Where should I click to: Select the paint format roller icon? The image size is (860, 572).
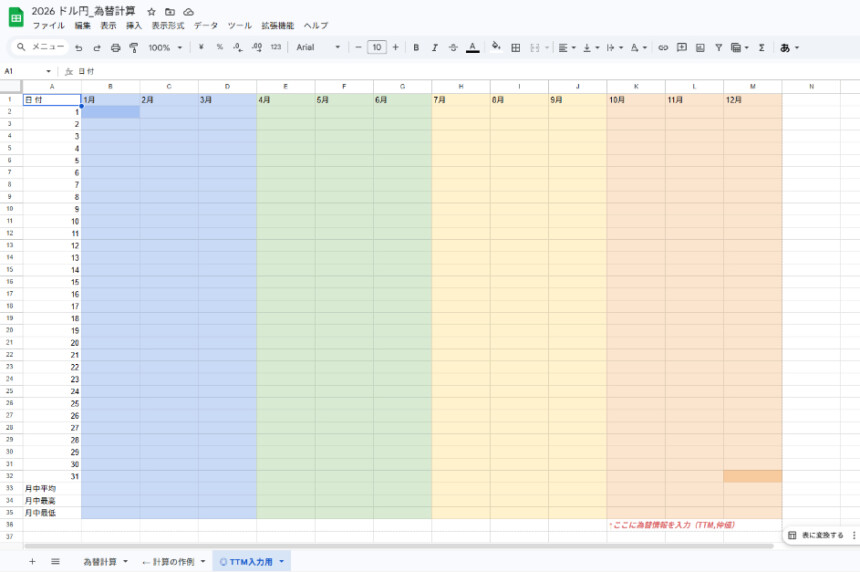[133, 47]
